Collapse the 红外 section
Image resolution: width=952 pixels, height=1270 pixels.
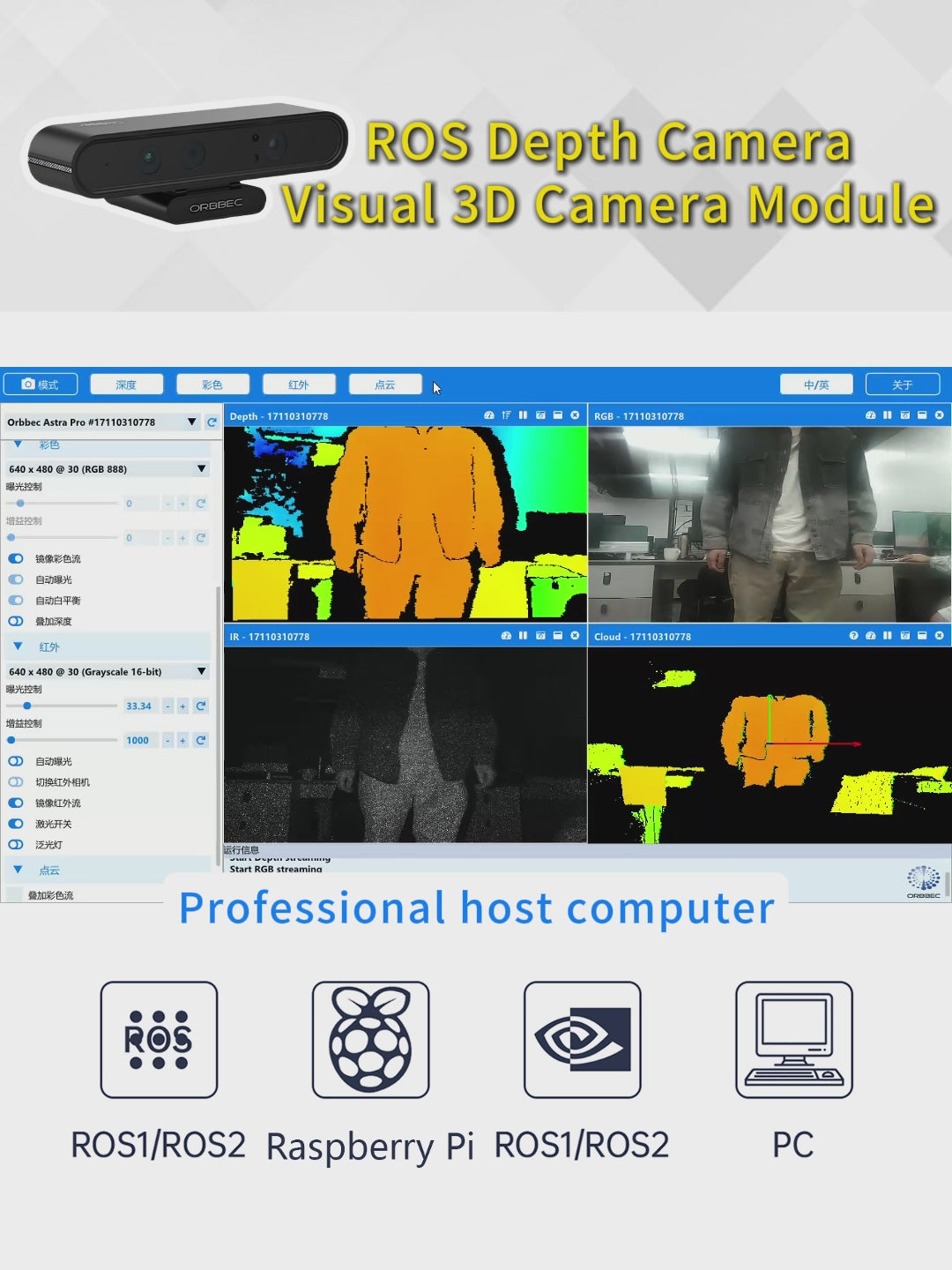tap(18, 646)
